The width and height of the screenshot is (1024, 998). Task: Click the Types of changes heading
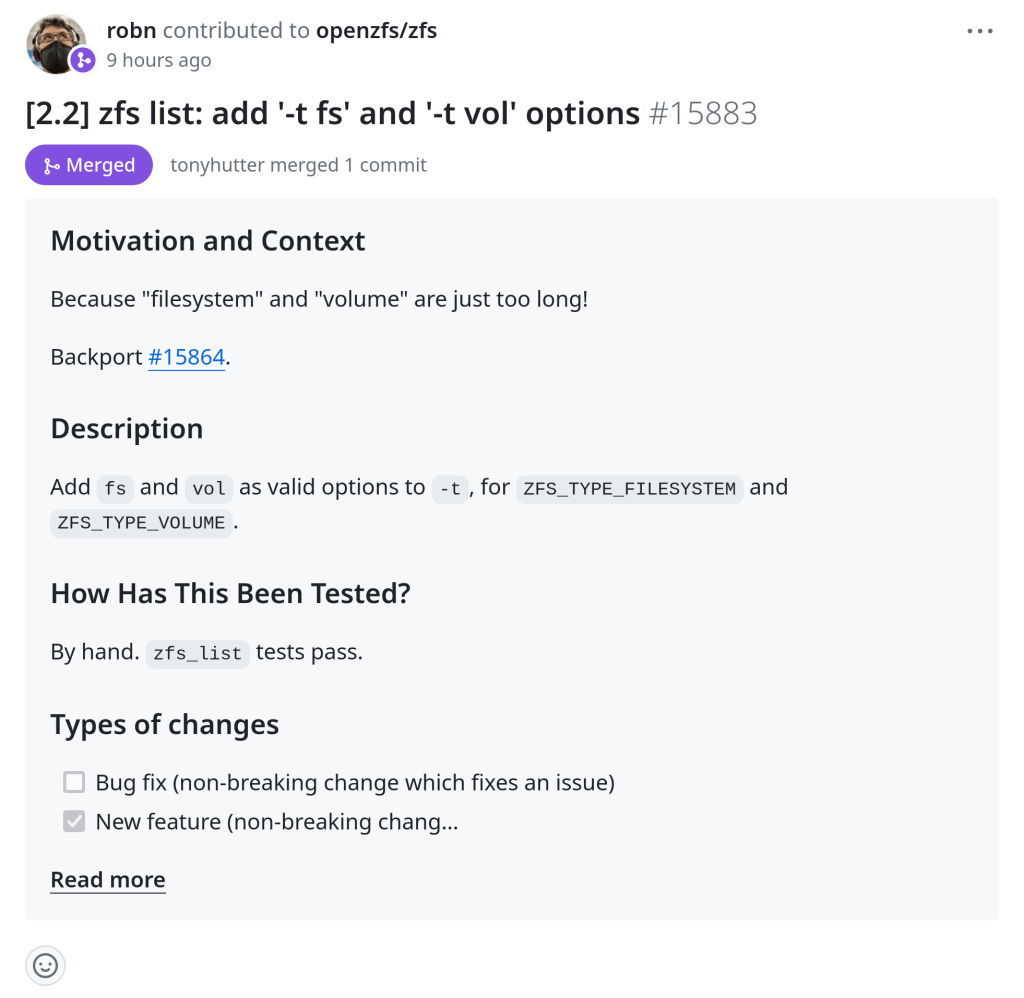pyautogui.click(x=165, y=725)
